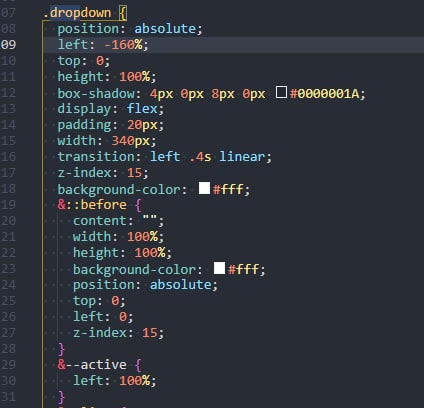Click hex value #0000001A

tap(325, 94)
